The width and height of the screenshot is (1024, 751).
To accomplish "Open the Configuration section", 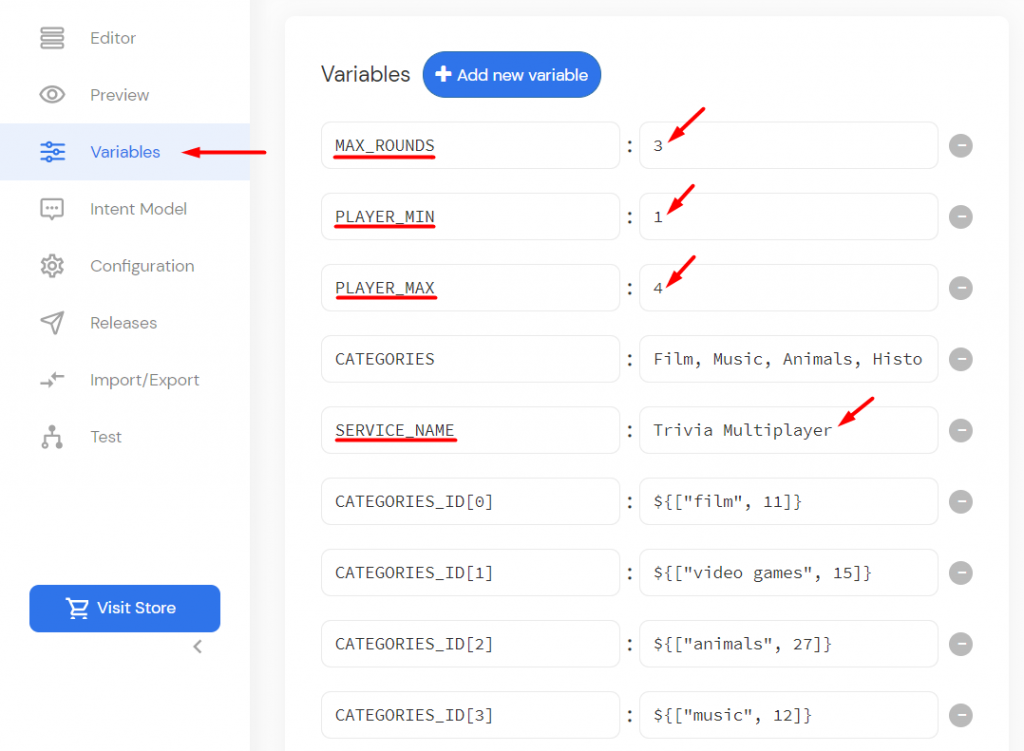I will pyautogui.click(x=142, y=265).
